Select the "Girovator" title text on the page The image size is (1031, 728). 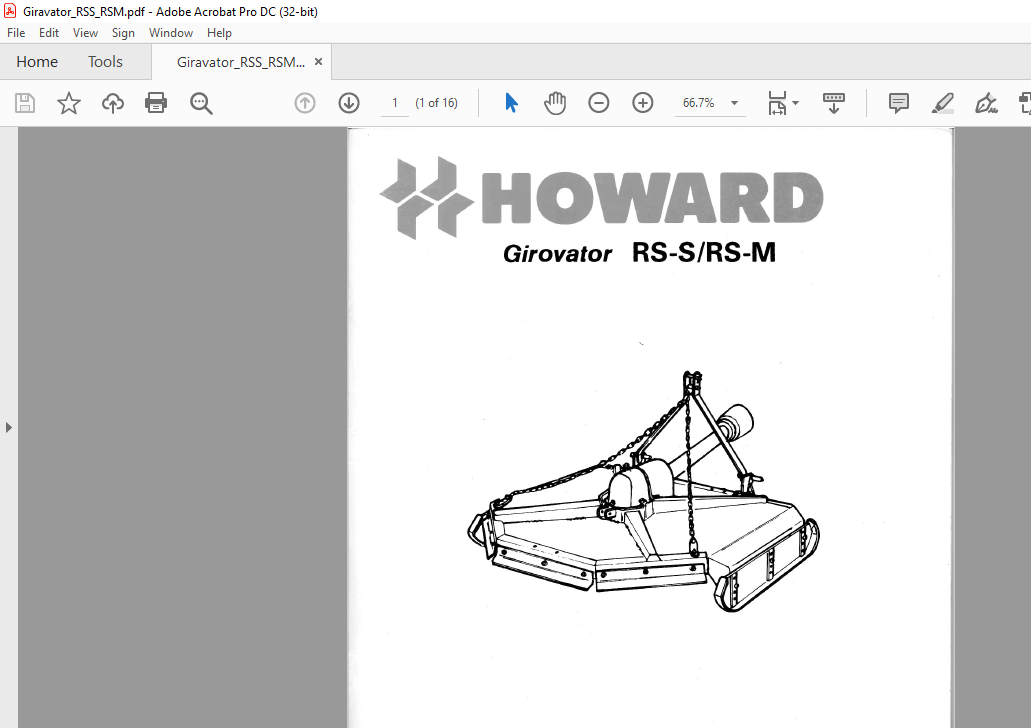point(557,254)
